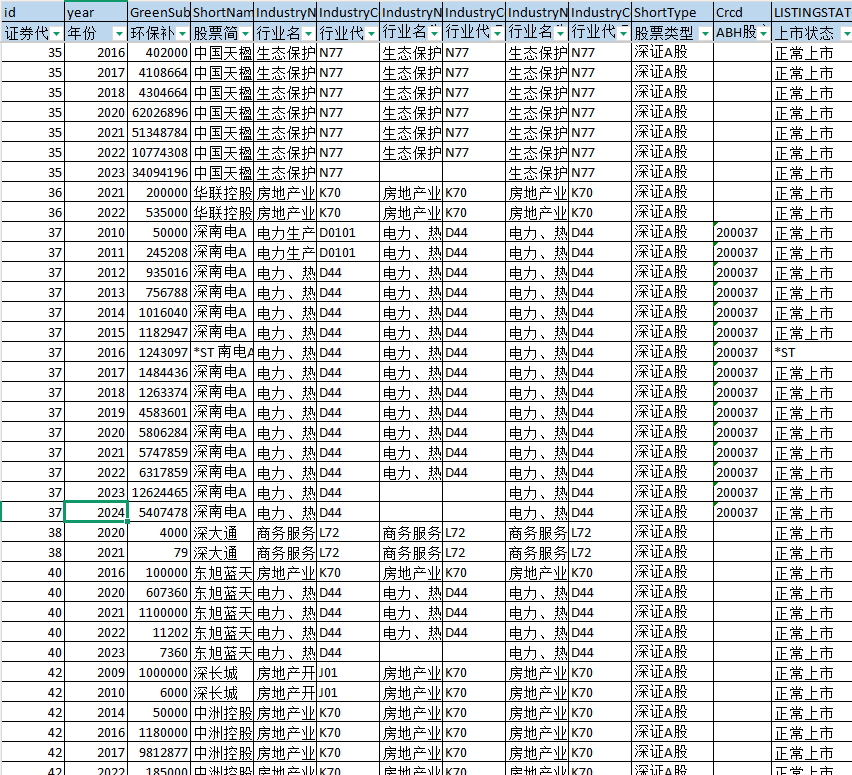This screenshot has width=852, height=775.
Task: Open the 上市状态 filter dropdown
Action: [843, 34]
